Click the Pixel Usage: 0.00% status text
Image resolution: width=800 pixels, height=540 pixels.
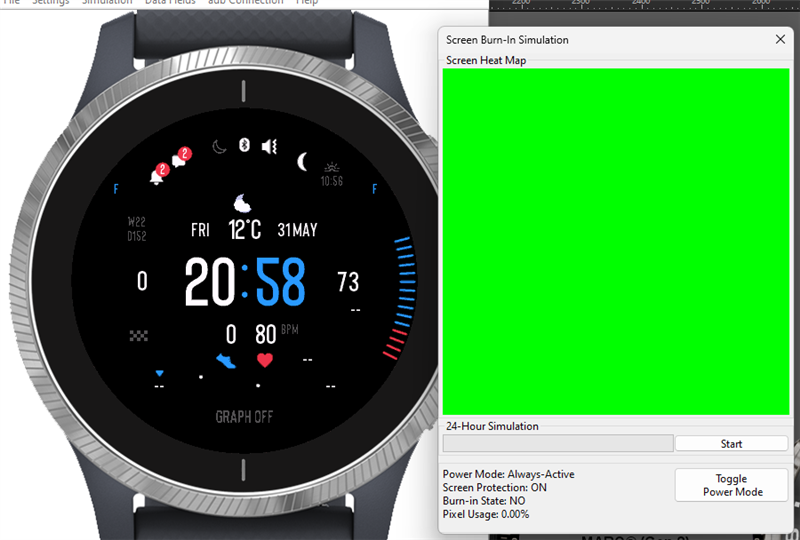tap(486, 514)
